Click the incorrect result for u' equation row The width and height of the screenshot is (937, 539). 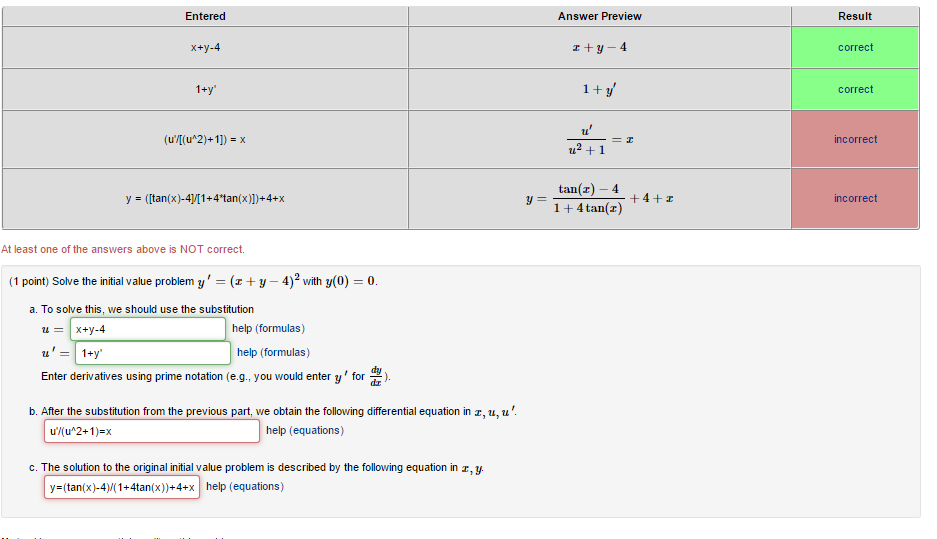pos(855,139)
